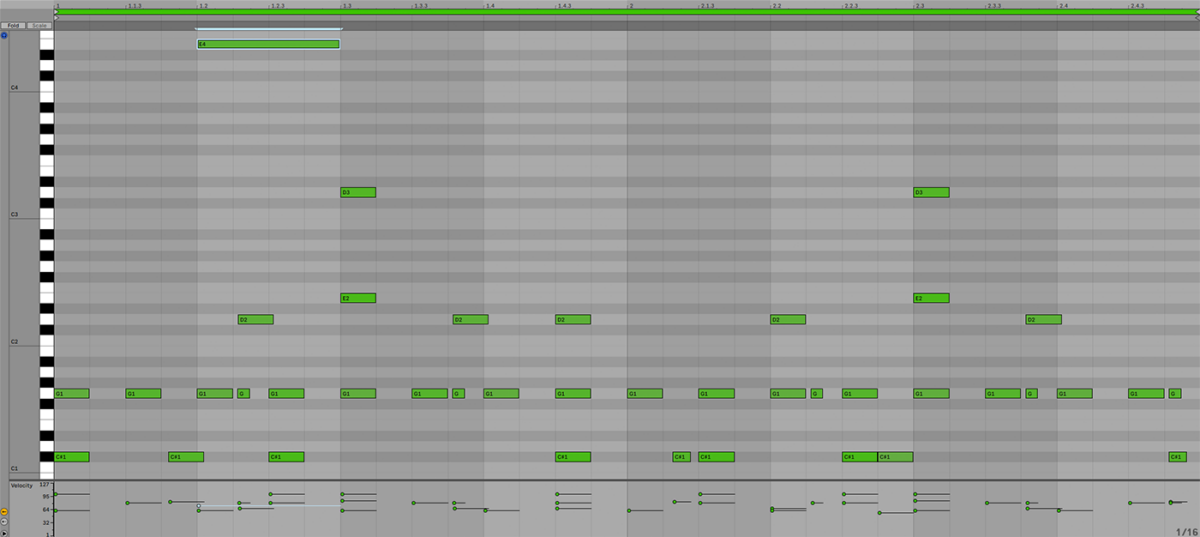Click the Scale button

pos(40,25)
